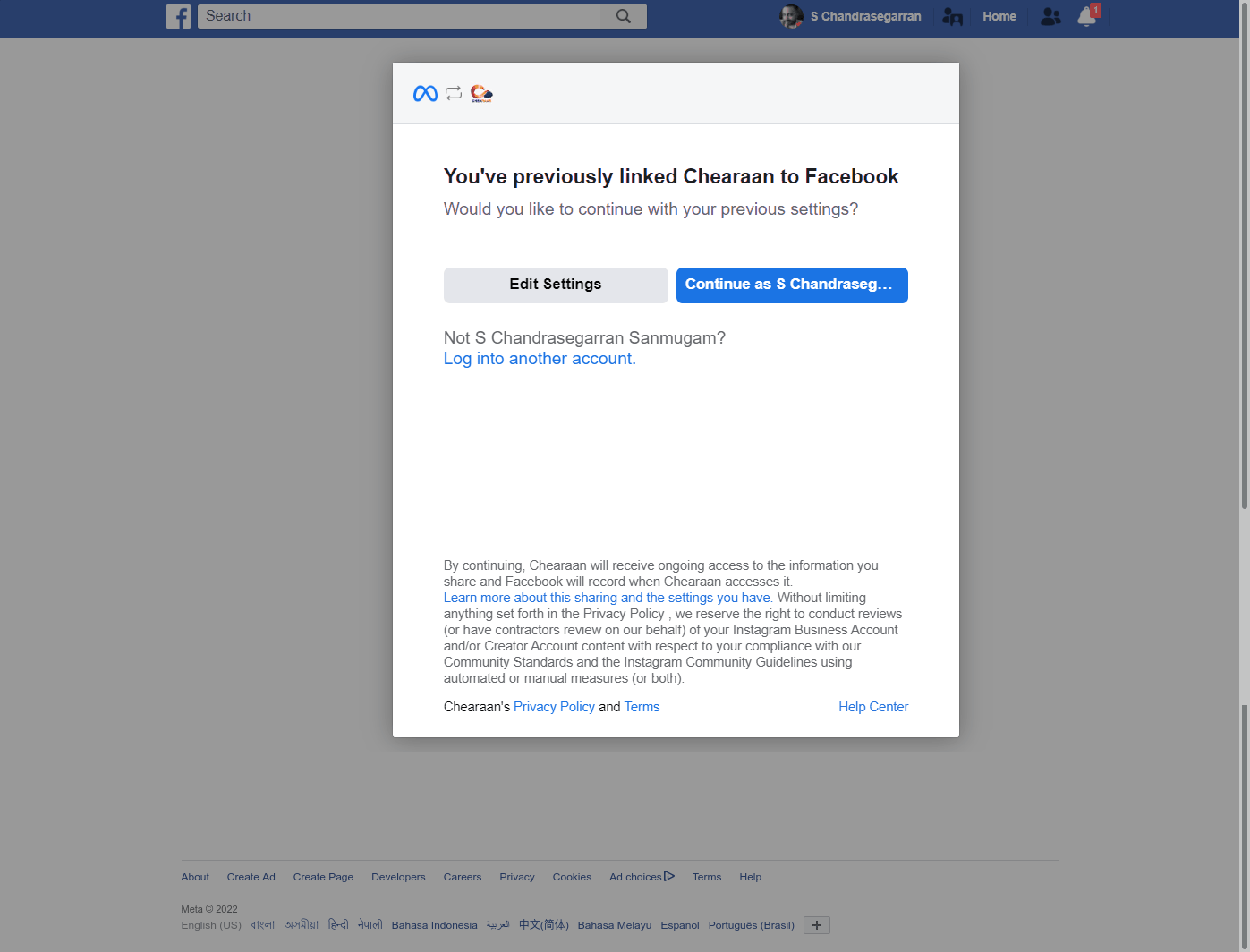The width and height of the screenshot is (1250, 952).
Task: Switch language to Português (Brasil)
Action: tap(752, 925)
